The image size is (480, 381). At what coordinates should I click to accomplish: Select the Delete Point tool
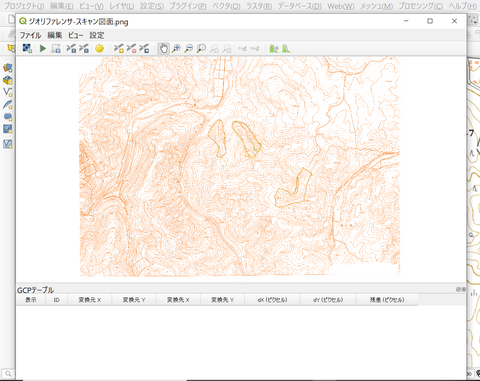click(x=131, y=49)
